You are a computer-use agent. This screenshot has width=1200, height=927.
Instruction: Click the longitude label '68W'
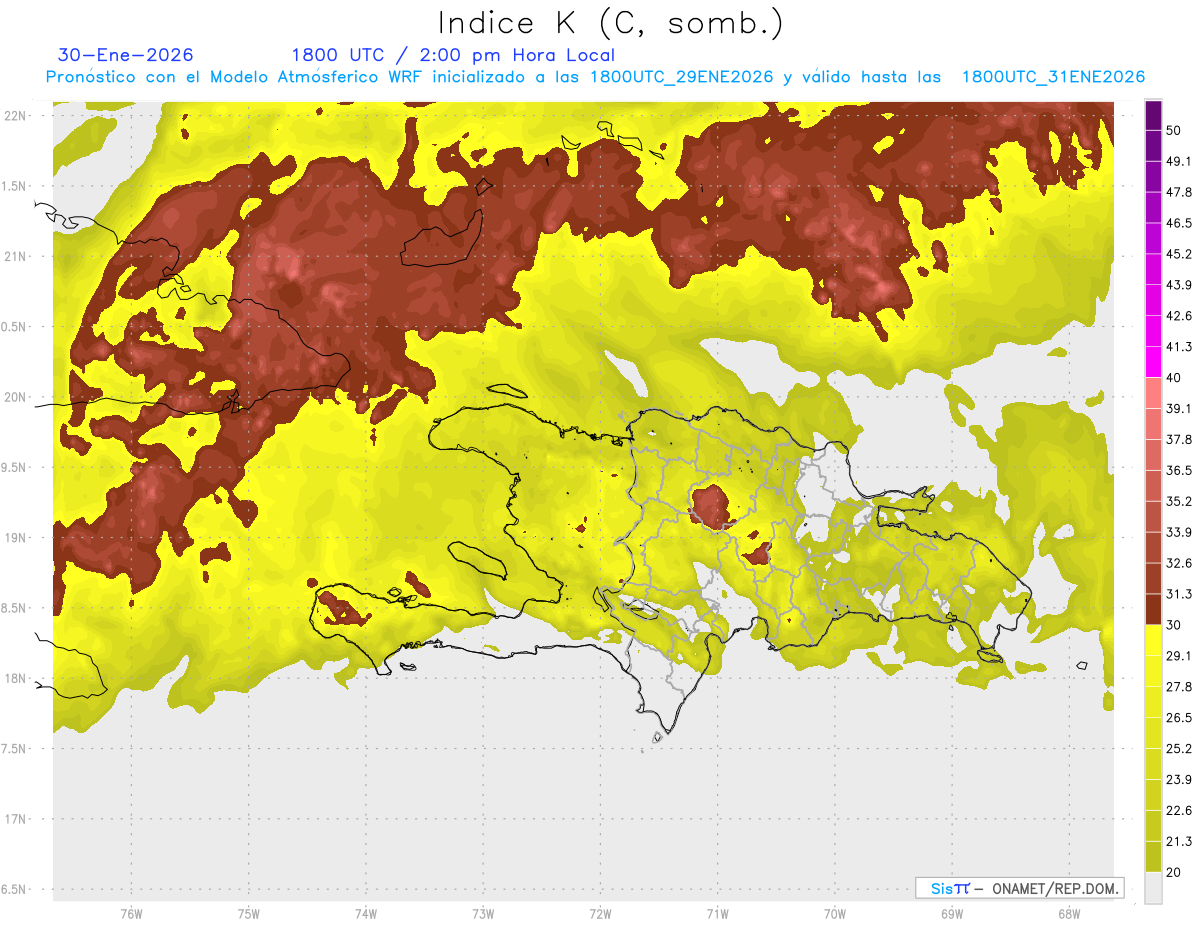(x=1068, y=914)
